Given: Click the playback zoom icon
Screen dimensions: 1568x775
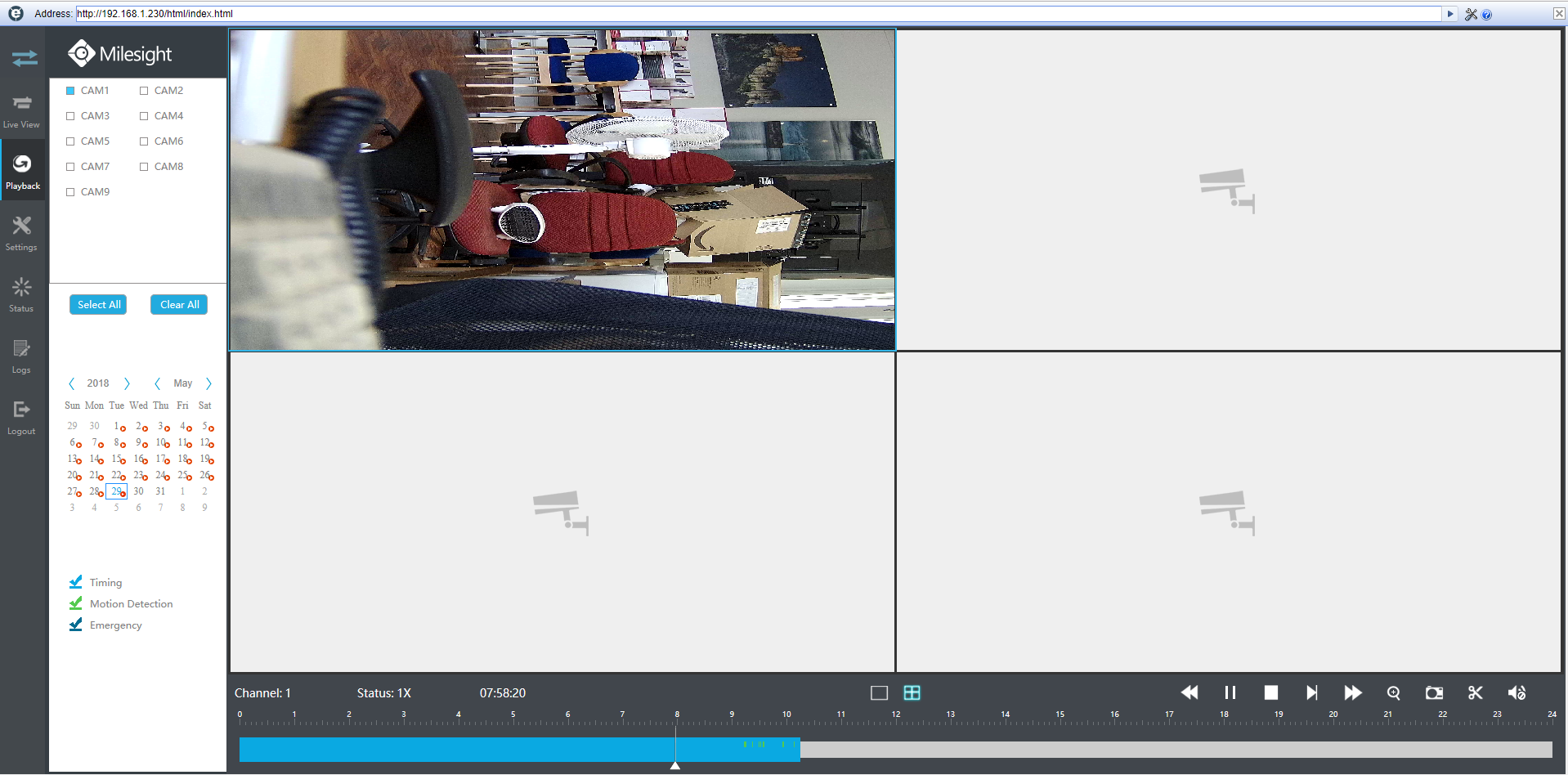Looking at the screenshot, I should click(1393, 692).
